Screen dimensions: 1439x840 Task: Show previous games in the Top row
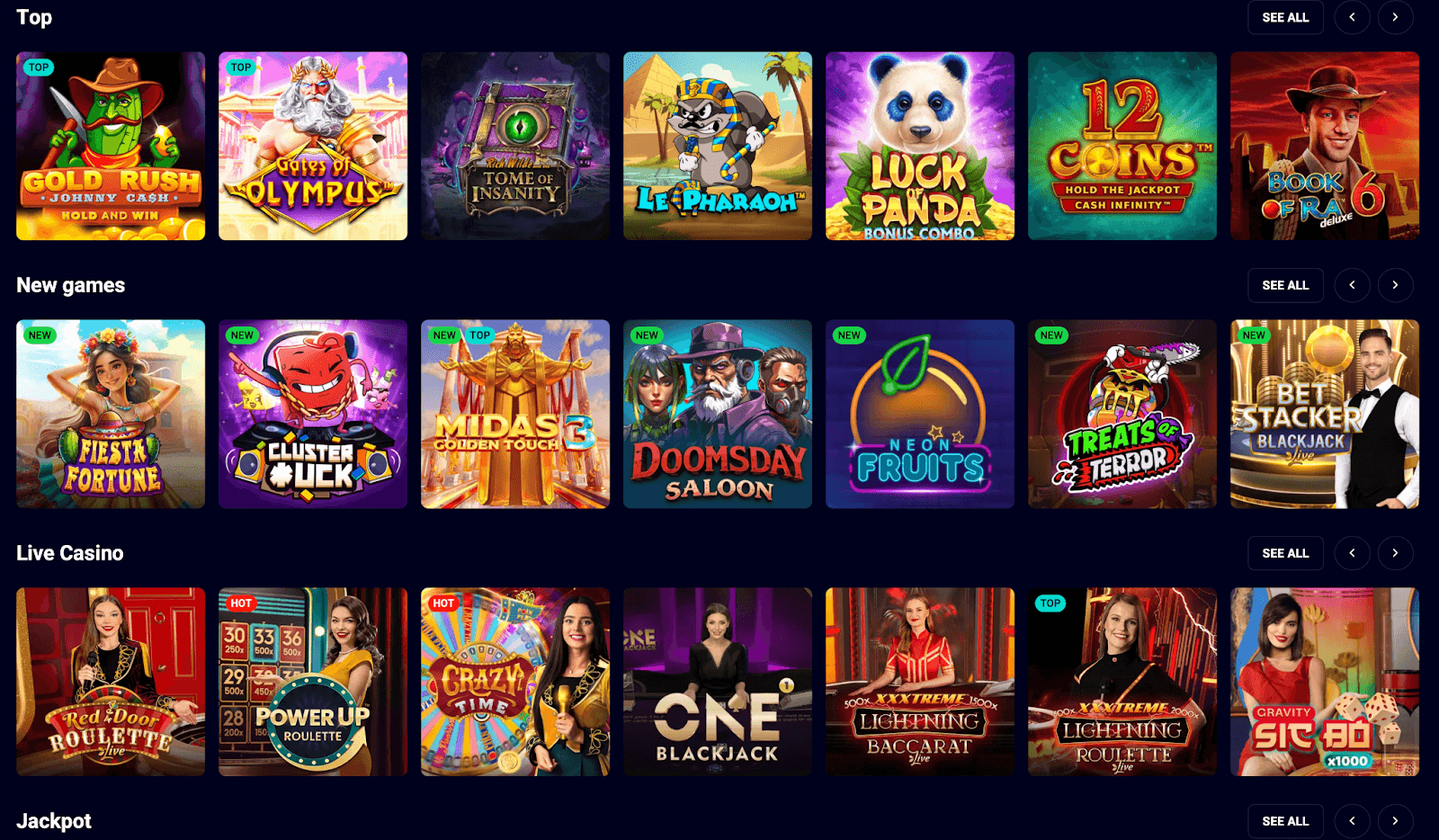tap(1352, 17)
